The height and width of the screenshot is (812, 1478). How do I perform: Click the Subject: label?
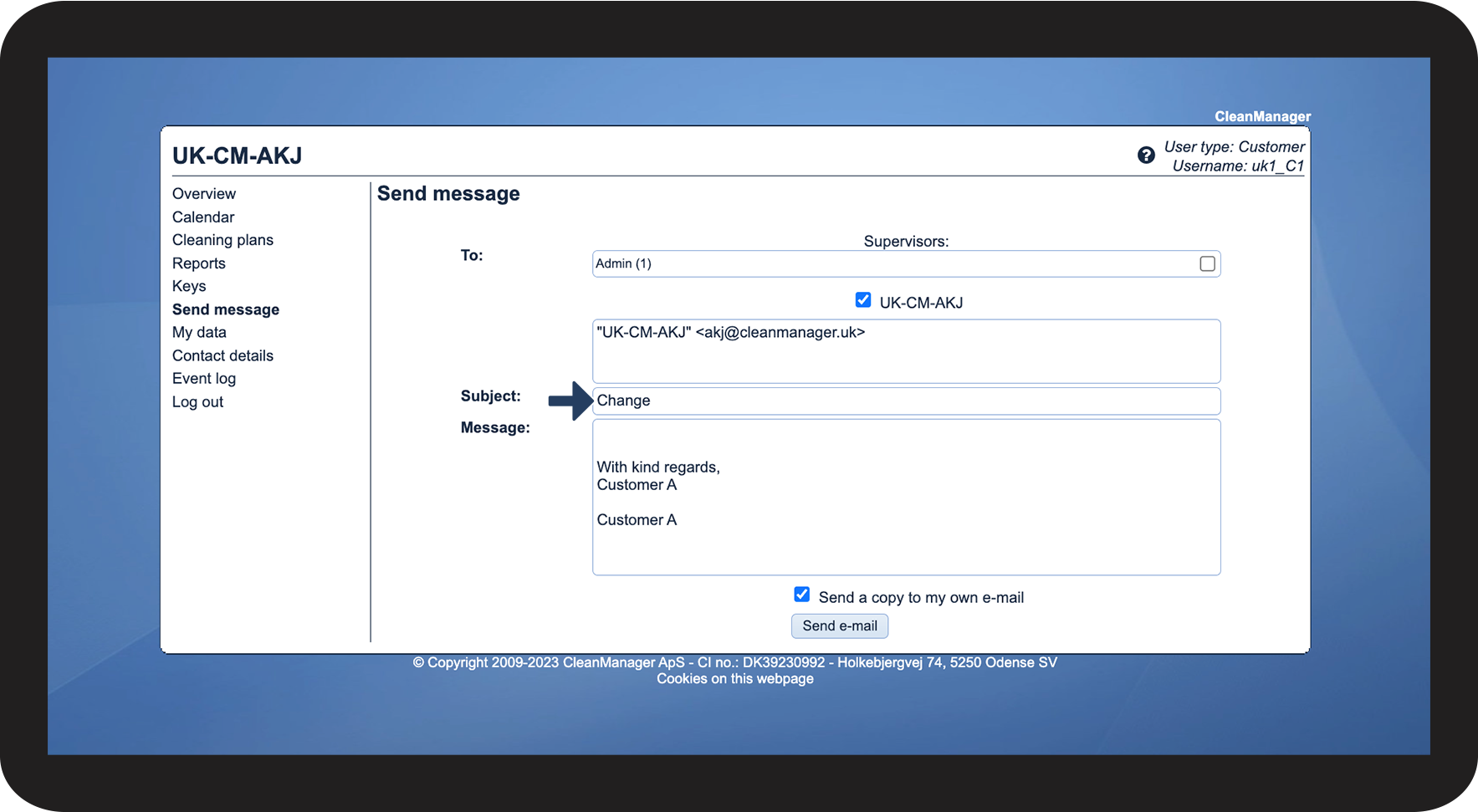coord(491,396)
